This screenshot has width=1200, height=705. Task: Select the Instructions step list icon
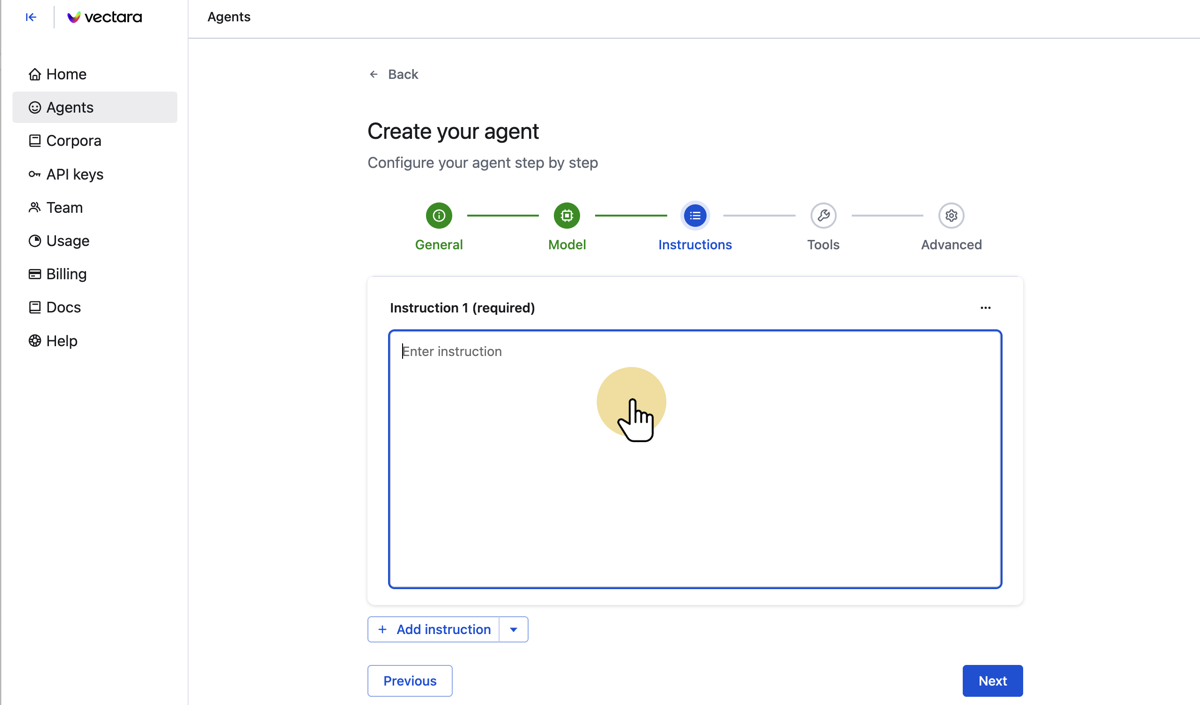695,216
